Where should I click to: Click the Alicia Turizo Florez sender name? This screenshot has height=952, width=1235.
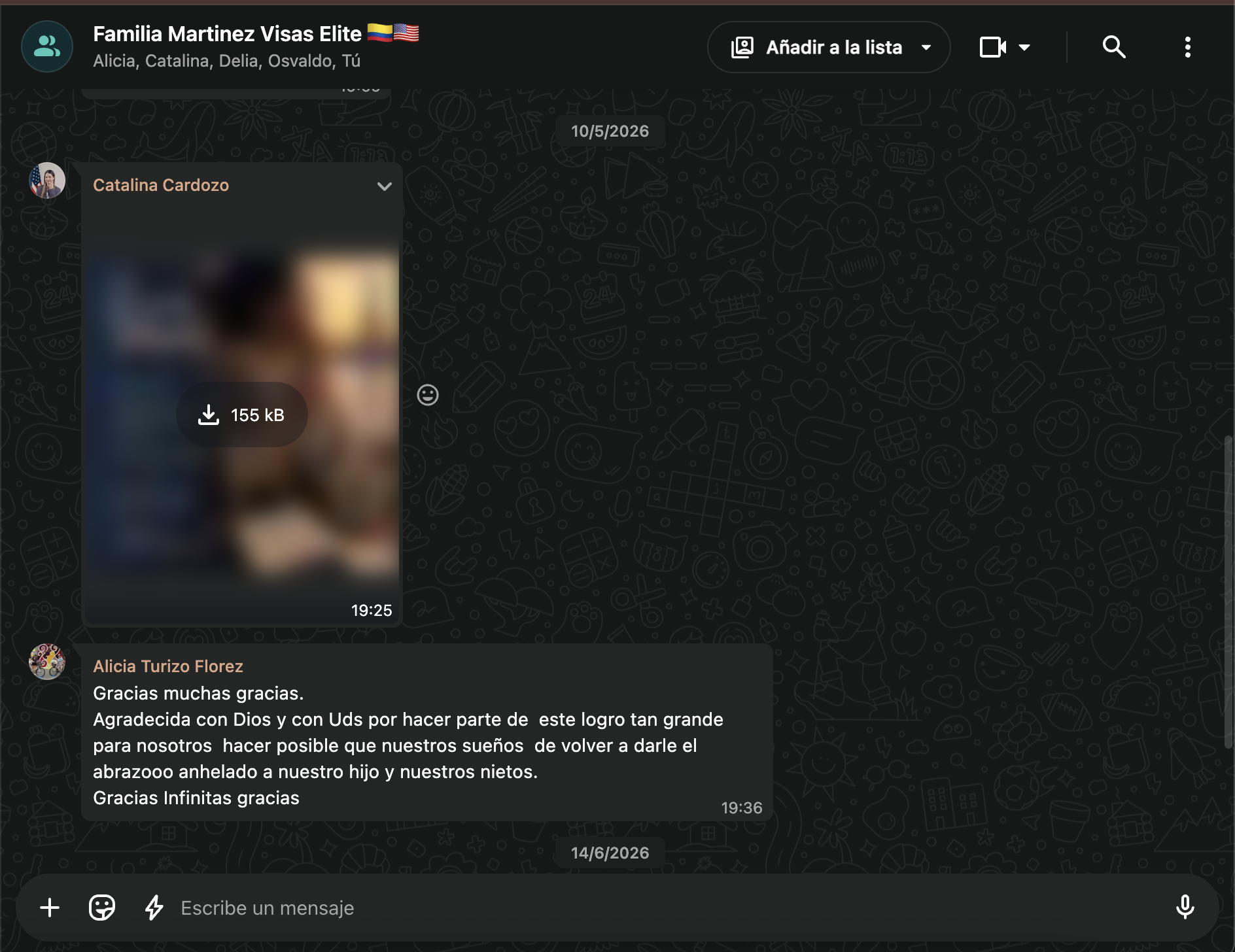[x=168, y=666]
